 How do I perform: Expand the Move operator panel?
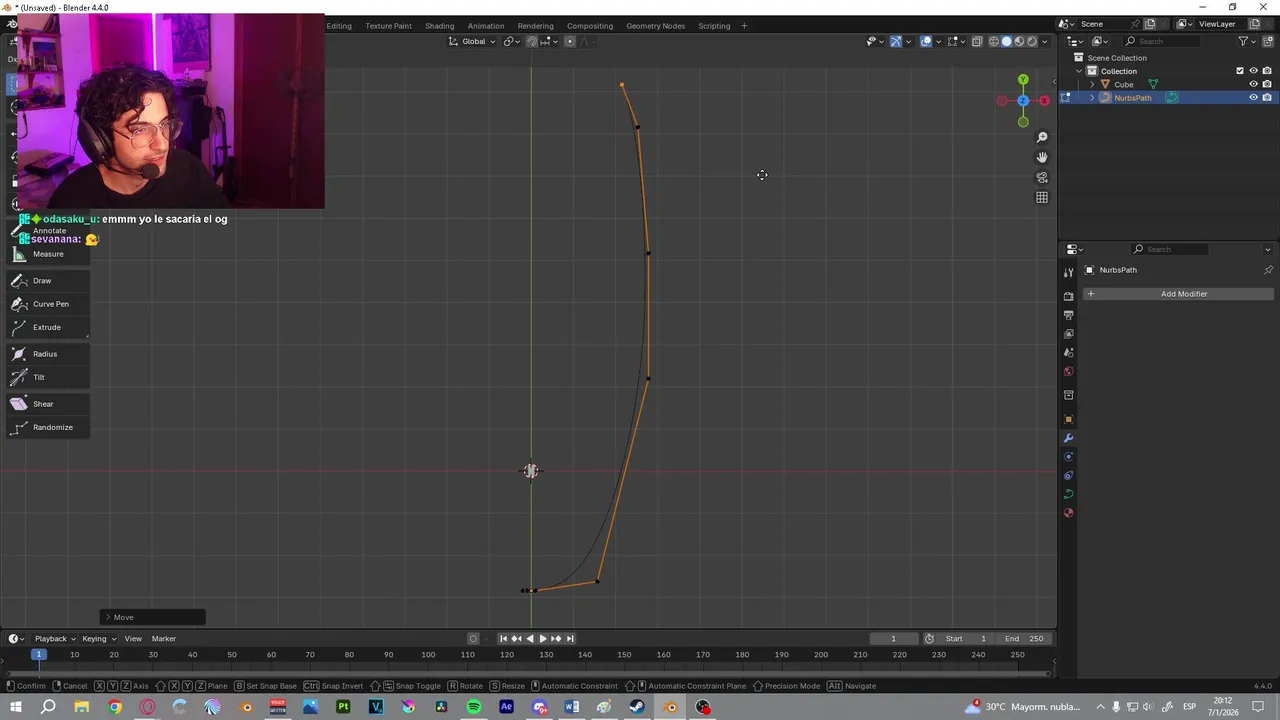click(153, 617)
